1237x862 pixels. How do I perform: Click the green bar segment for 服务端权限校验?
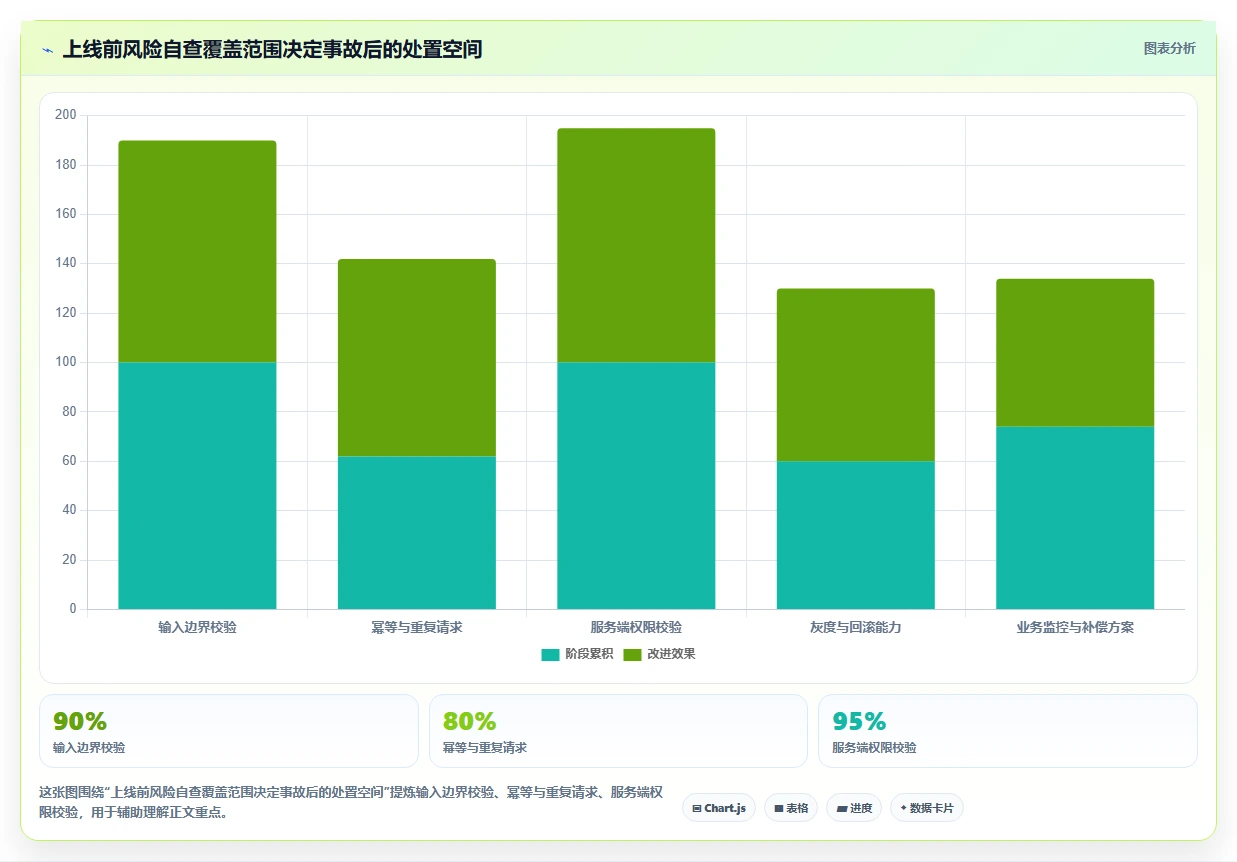[x=636, y=245]
